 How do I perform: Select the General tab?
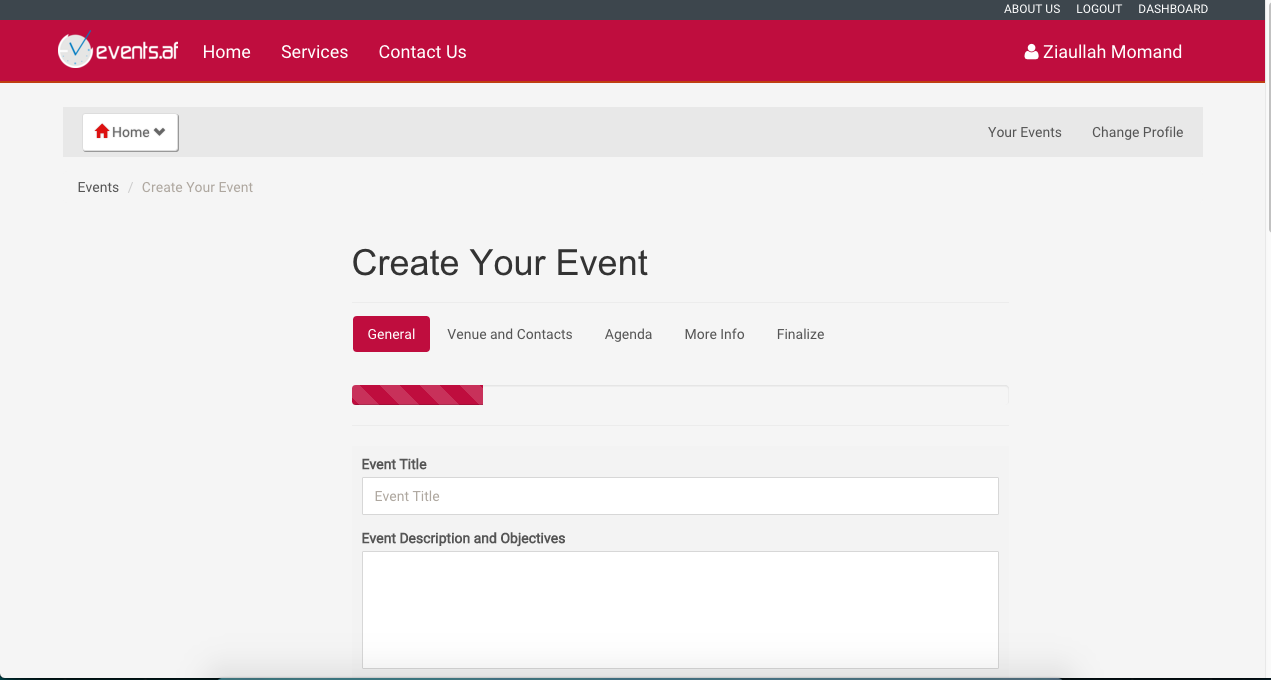[x=391, y=334]
